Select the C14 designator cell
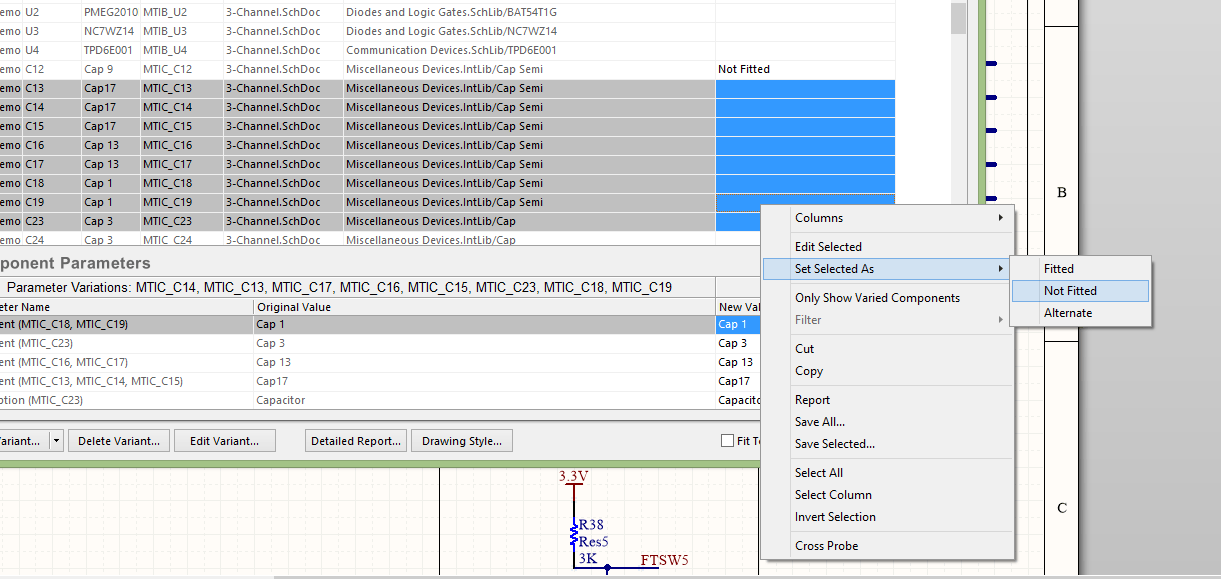This screenshot has height=579, width=1221. tap(51, 108)
